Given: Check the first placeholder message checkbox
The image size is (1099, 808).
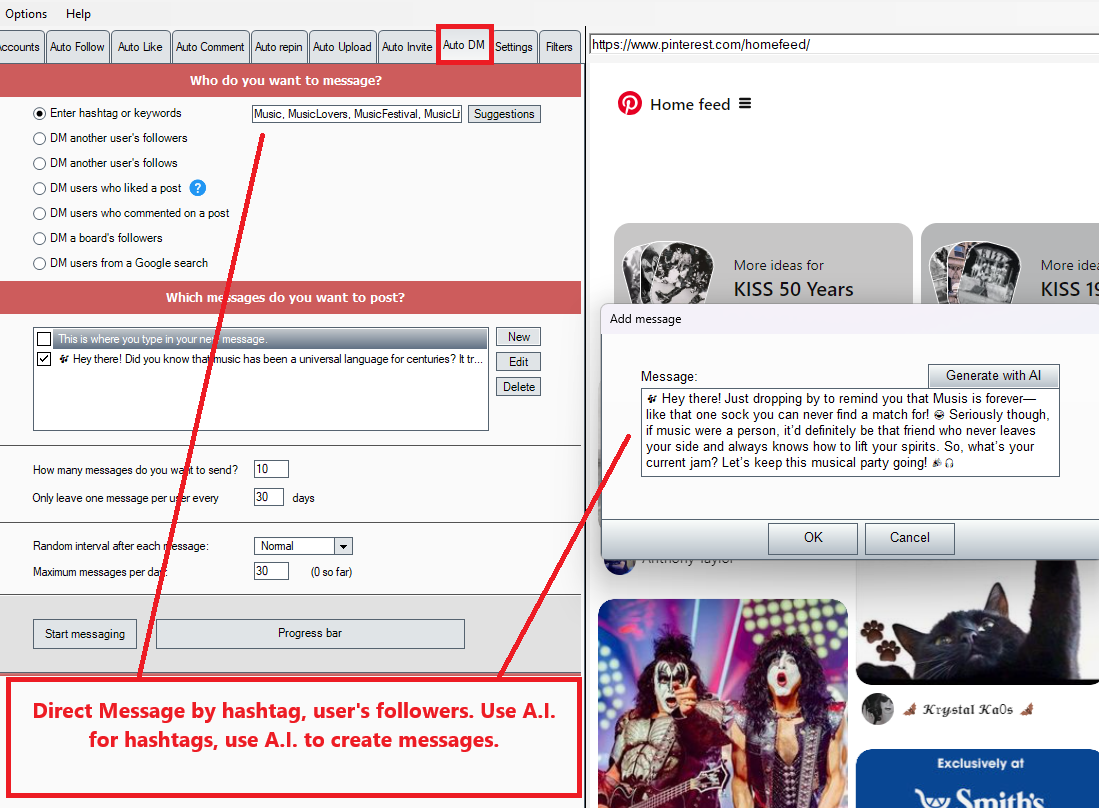Looking at the screenshot, I should point(44,340).
